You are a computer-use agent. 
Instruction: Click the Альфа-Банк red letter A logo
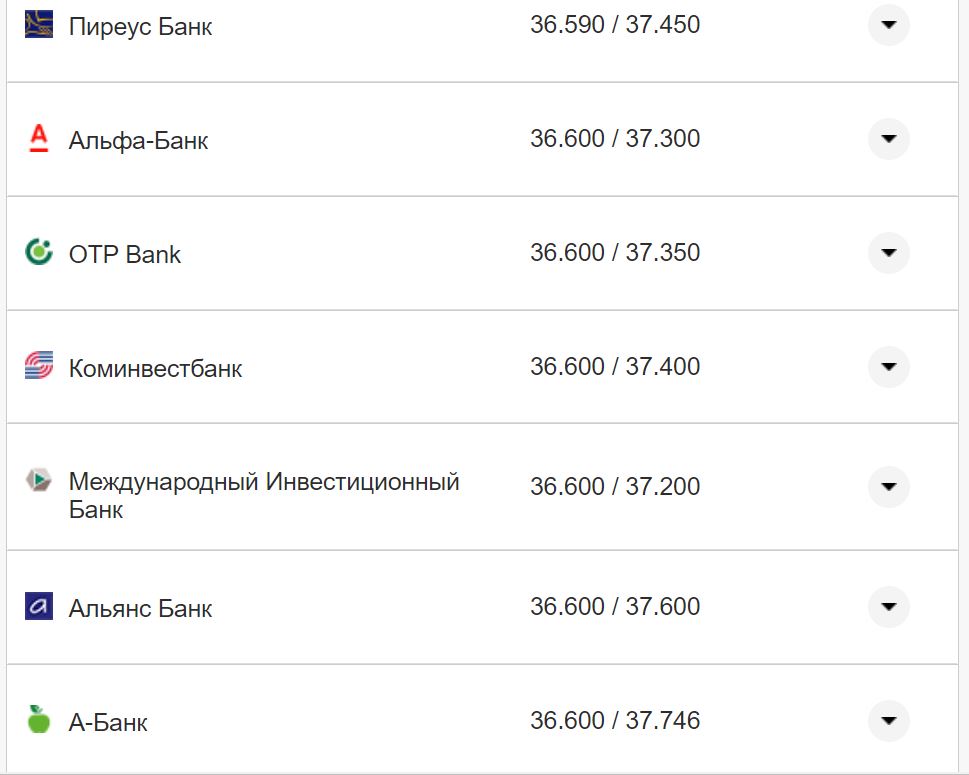38,139
